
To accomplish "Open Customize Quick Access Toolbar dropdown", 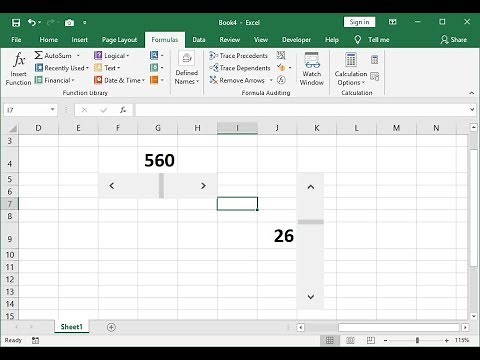I will 85,23.
